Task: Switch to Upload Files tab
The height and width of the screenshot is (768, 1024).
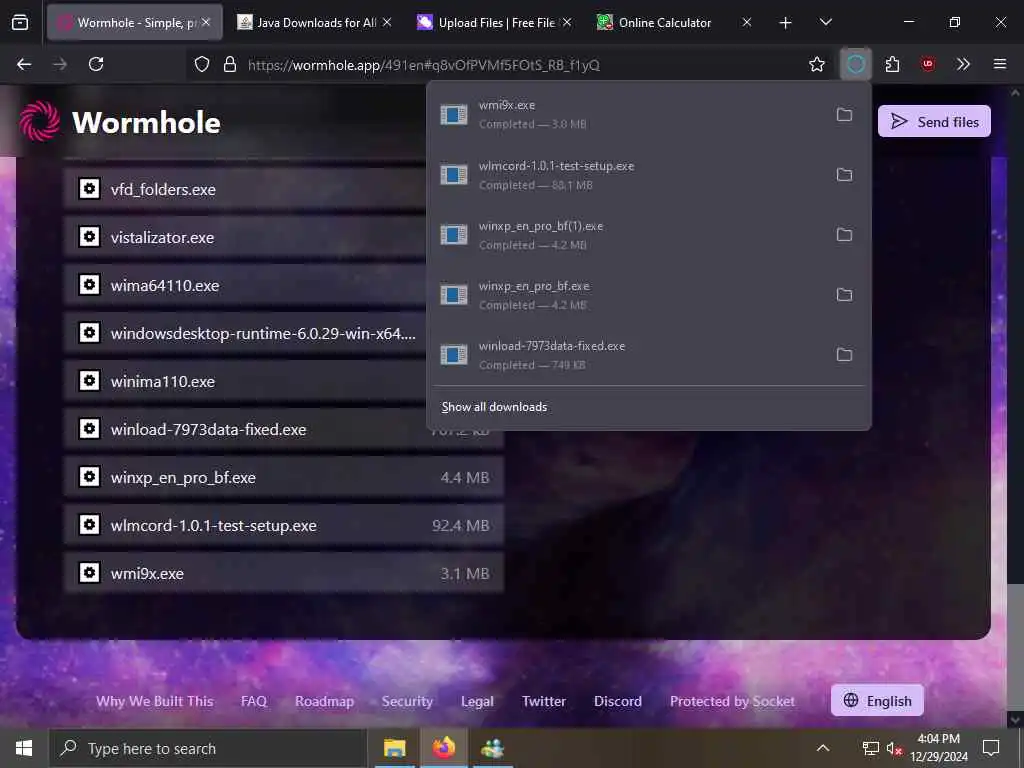Action: [496, 22]
